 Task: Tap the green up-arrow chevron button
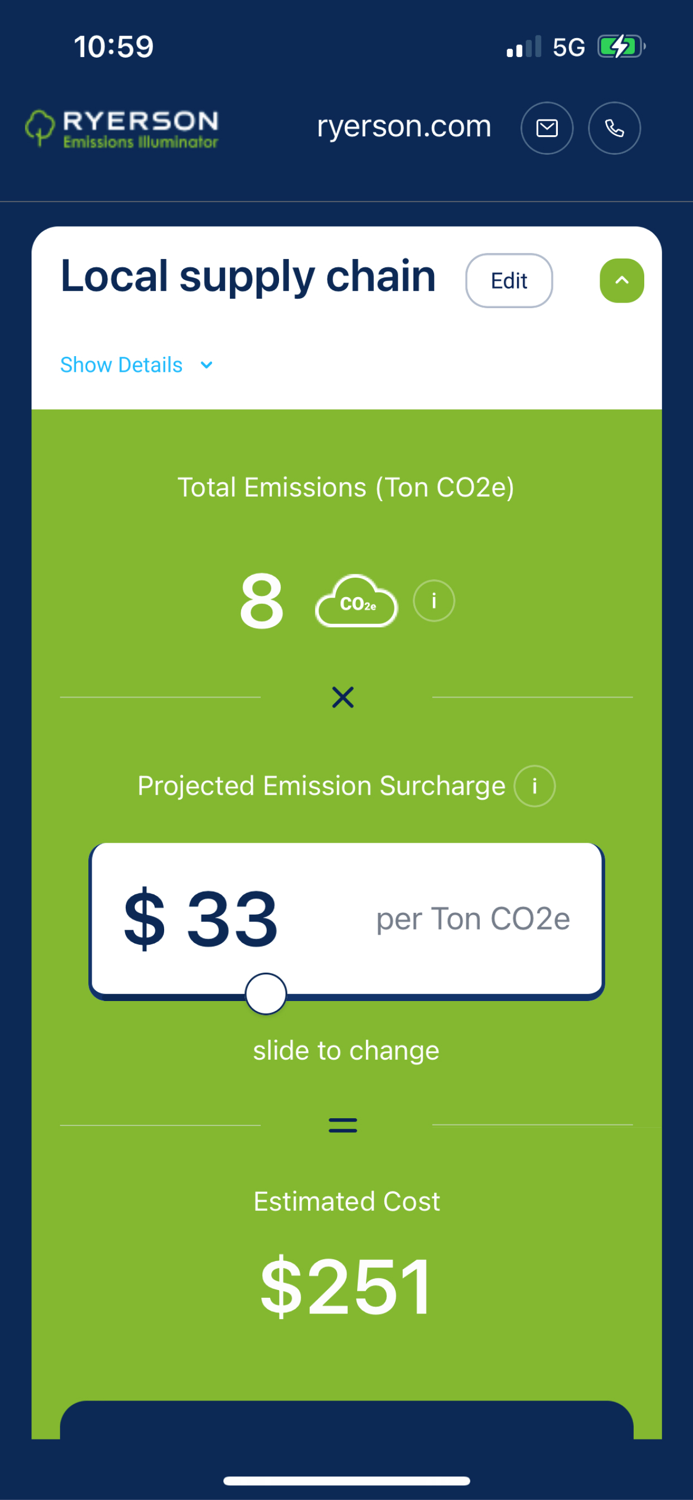tap(622, 281)
